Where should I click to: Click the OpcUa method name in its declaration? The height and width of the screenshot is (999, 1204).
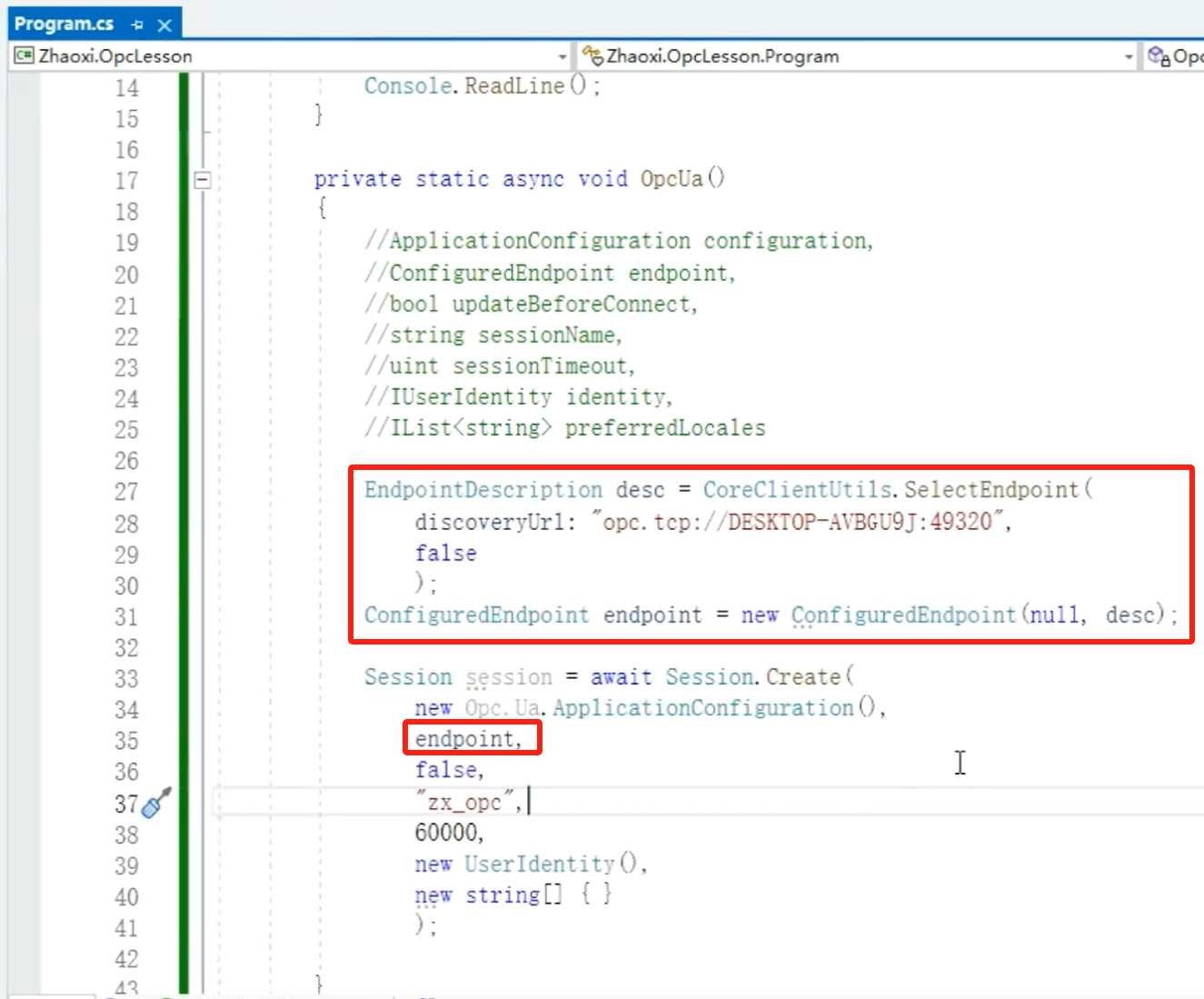pos(672,179)
